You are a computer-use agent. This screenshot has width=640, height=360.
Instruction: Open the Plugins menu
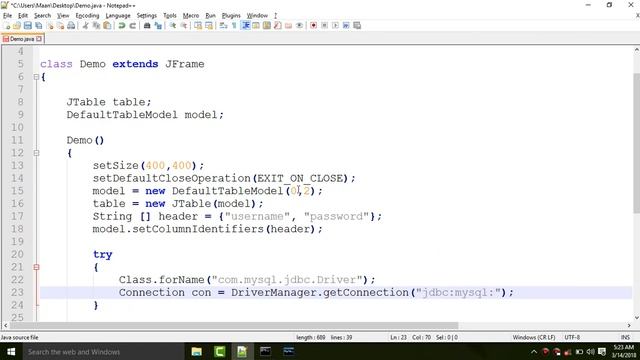(231, 16)
